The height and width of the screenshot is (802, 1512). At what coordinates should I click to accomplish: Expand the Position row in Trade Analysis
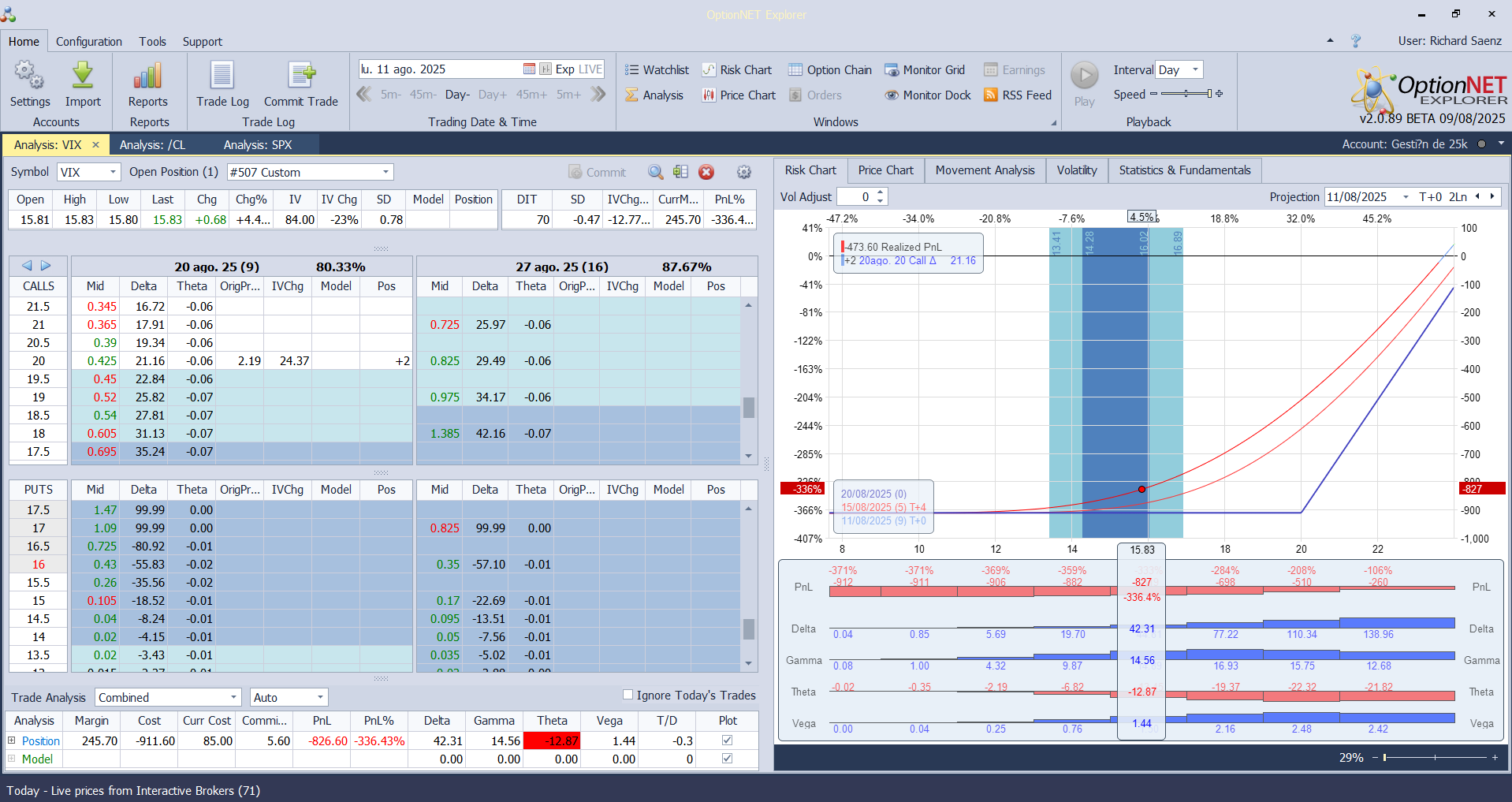pyautogui.click(x=12, y=740)
